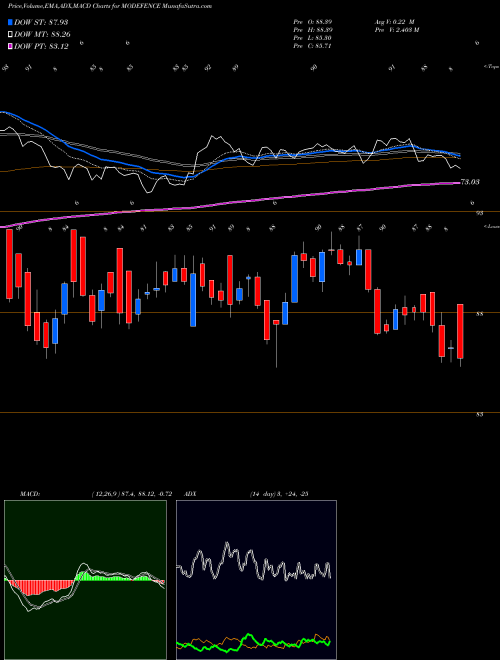Click the white DOW MT legend swatch
The width and height of the screenshot is (500, 660).
10,35
